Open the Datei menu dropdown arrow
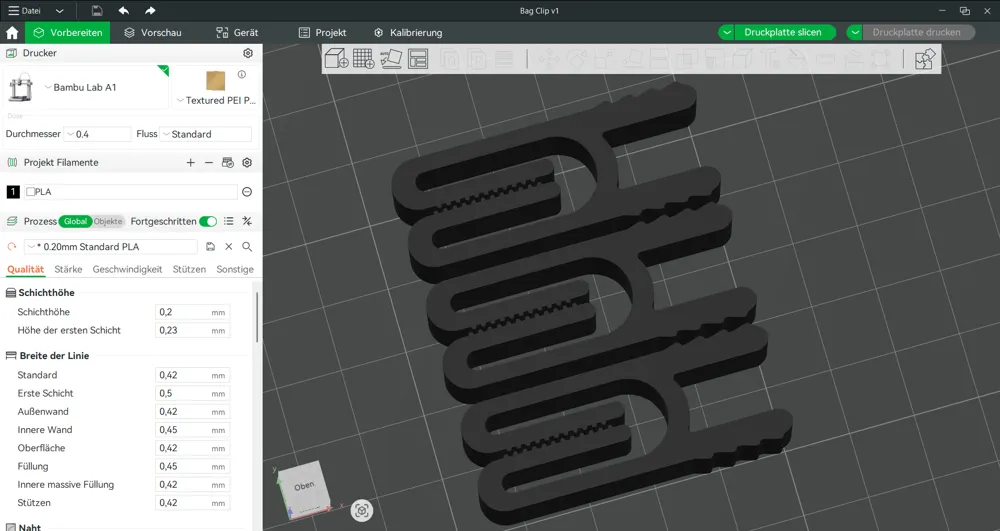This screenshot has height=531, width=1000. click(59, 11)
